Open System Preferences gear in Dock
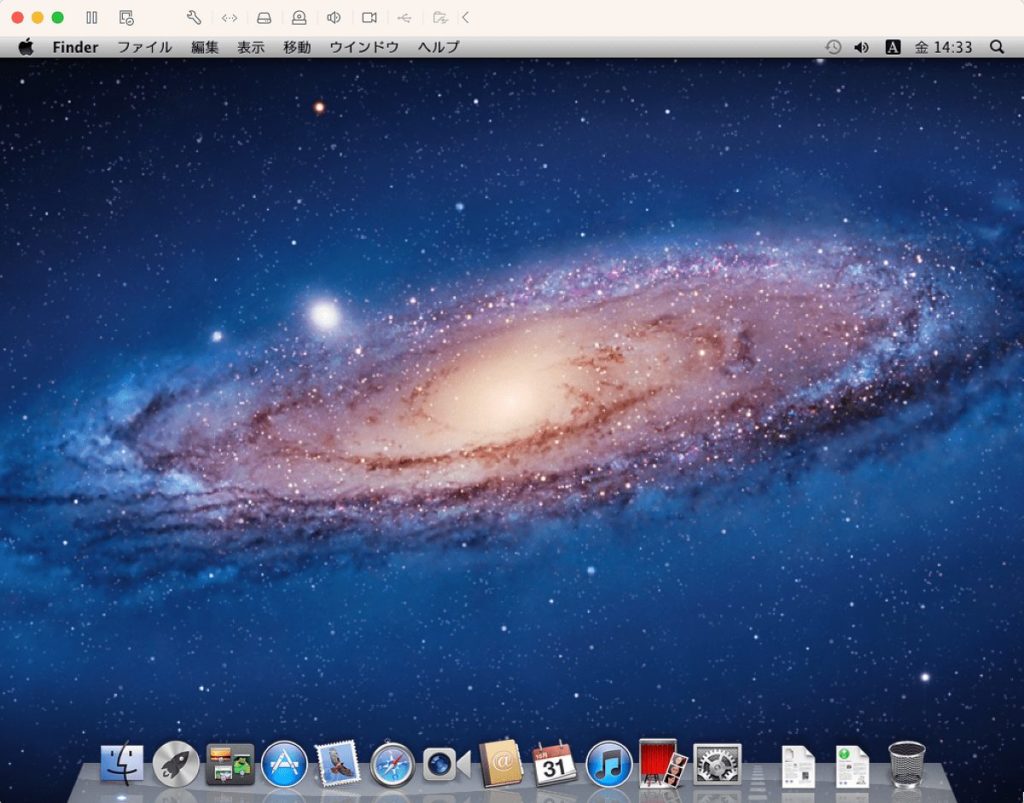The image size is (1024, 803). [717, 763]
